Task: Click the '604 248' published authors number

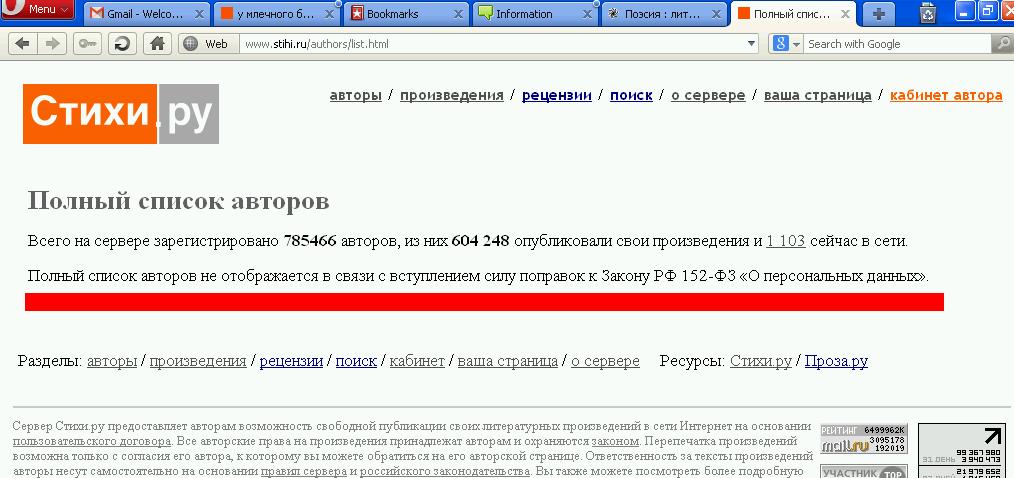Action: (x=480, y=241)
